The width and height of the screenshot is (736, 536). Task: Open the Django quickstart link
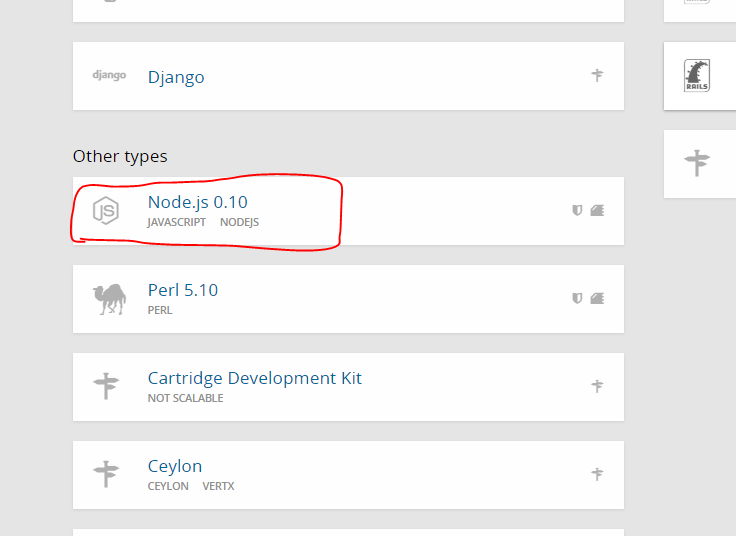pos(176,77)
